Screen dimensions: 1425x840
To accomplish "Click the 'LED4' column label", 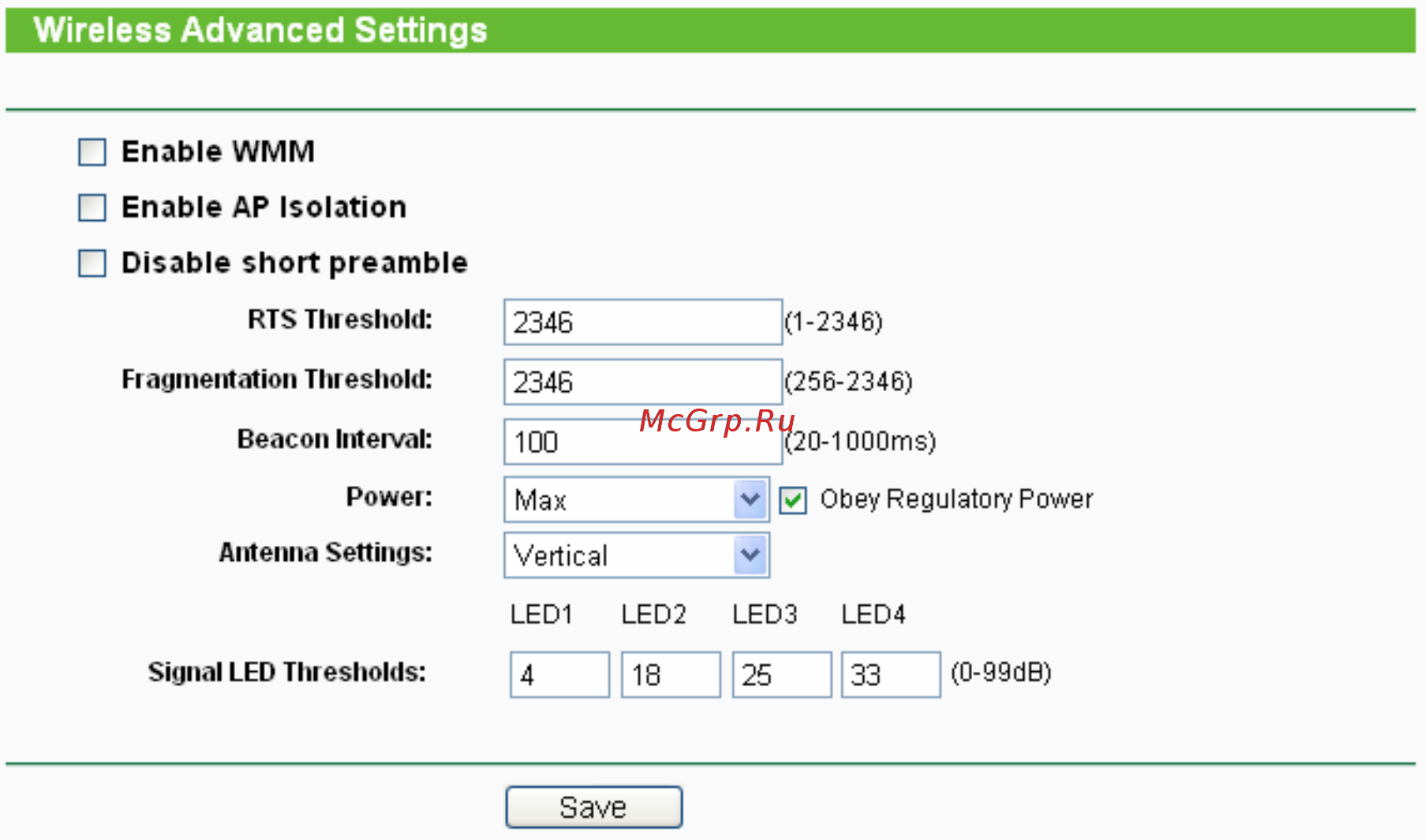I will [873, 614].
